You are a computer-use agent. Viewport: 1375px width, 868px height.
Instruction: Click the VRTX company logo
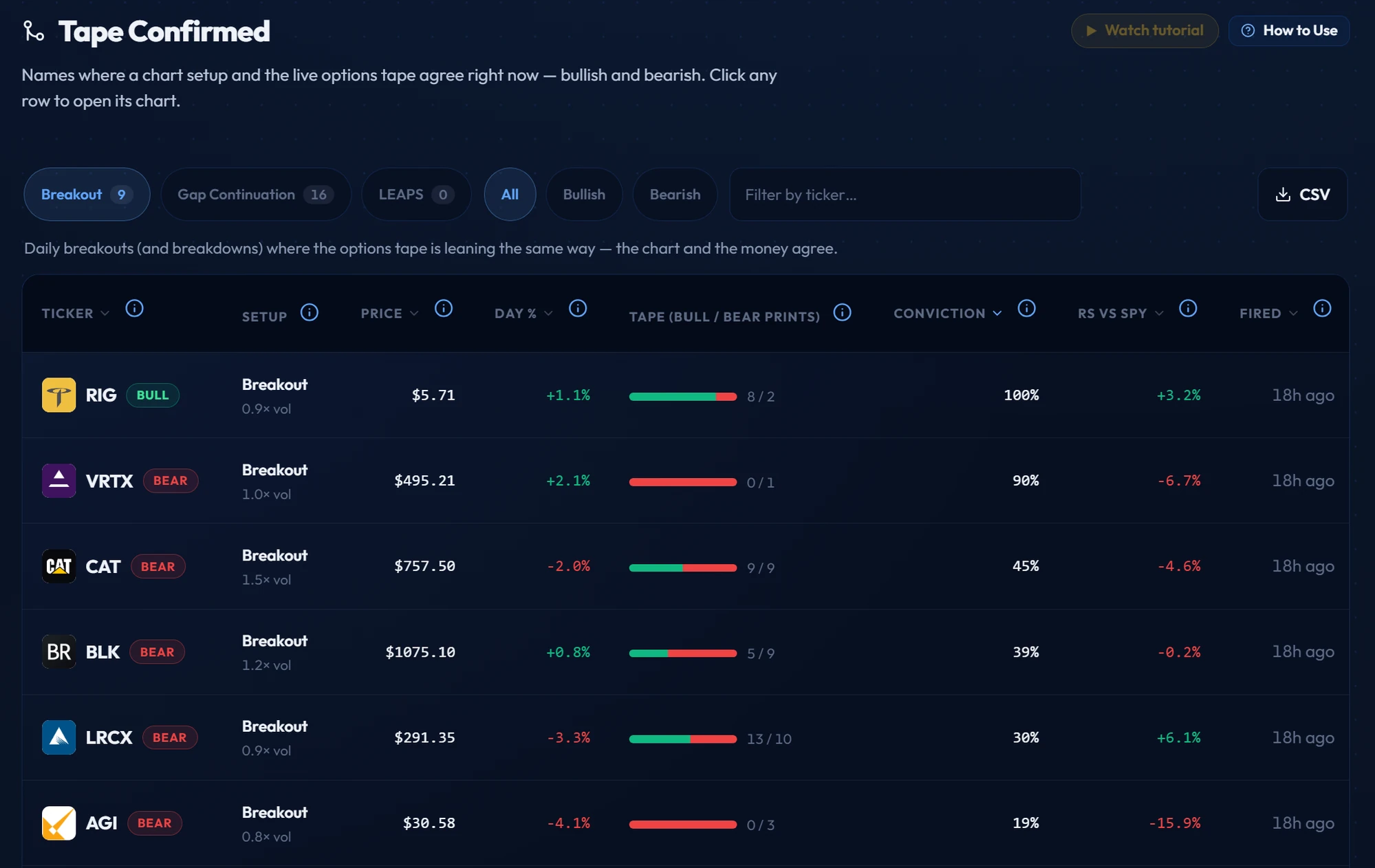tap(59, 480)
